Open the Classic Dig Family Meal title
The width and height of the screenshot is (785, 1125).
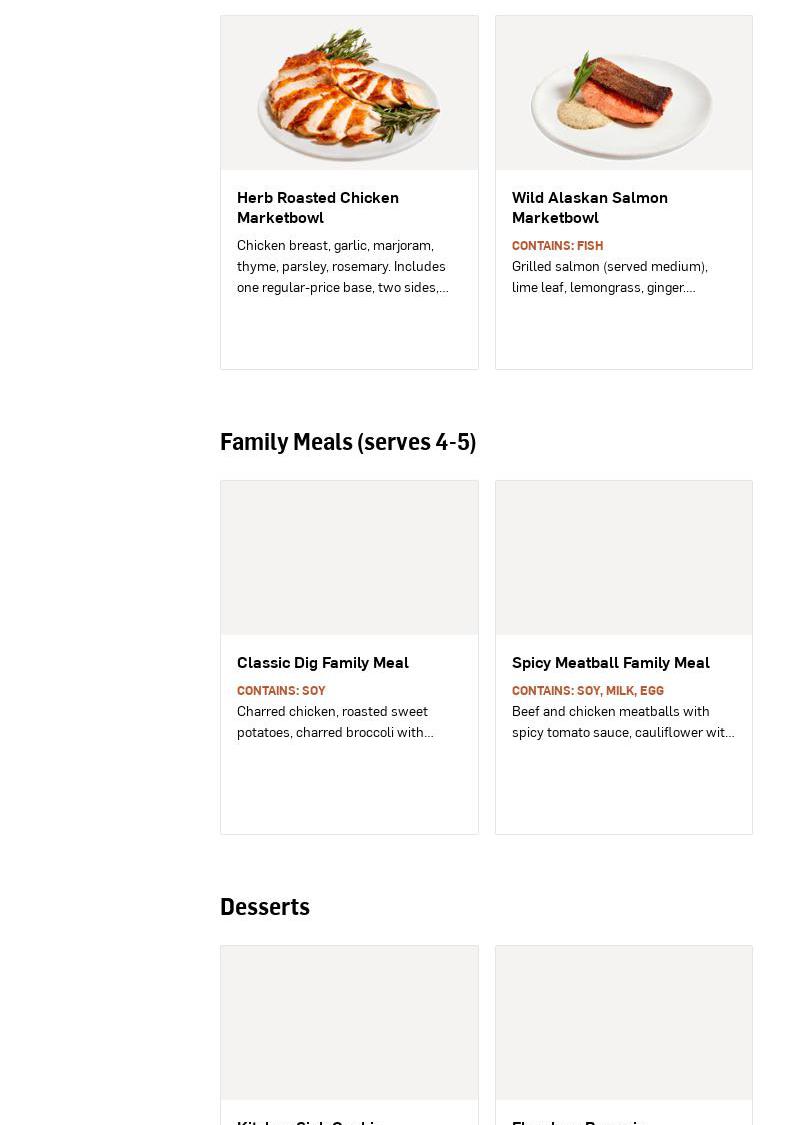pyautogui.click(x=322, y=662)
